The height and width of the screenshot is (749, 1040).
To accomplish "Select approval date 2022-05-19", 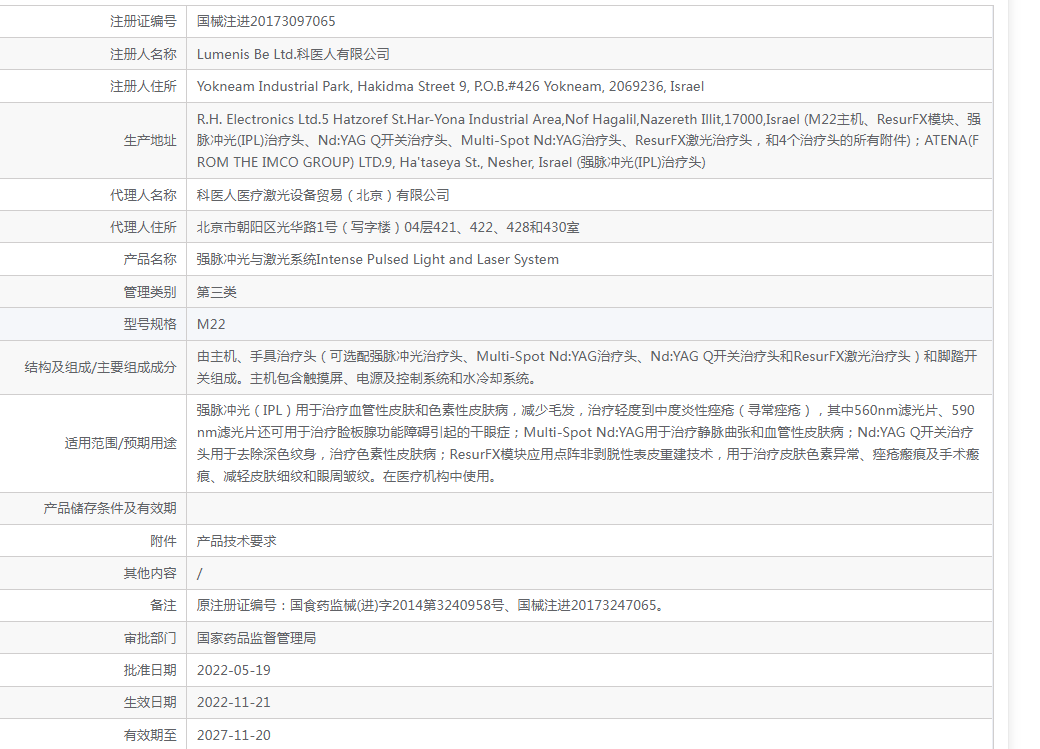I will (x=233, y=670).
